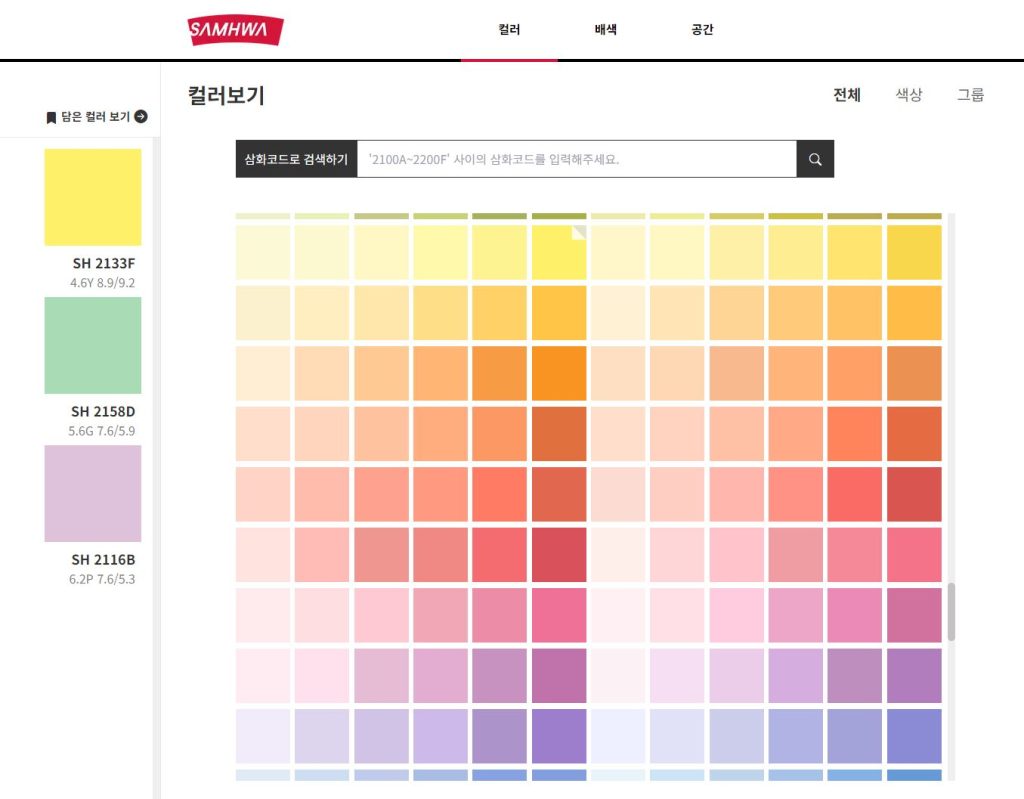Click the Samhwa code search input field
The height and width of the screenshot is (799, 1024).
576,159
